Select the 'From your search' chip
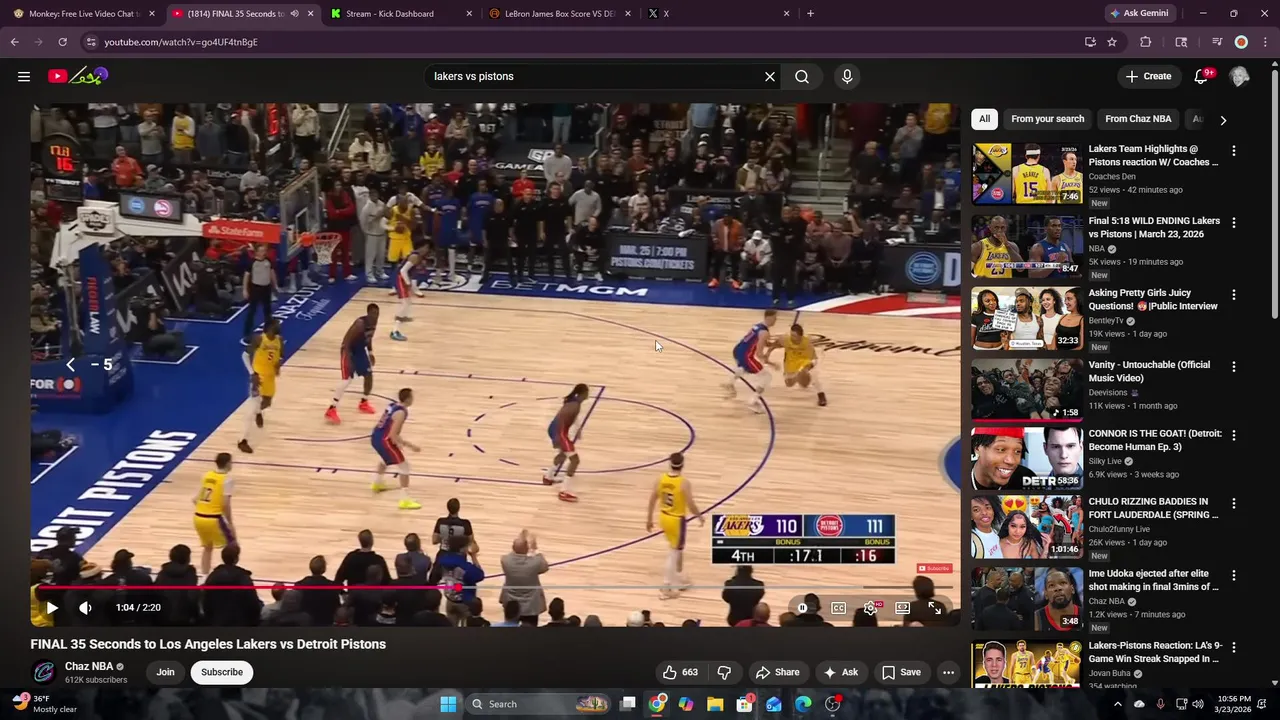The width and height of the screenshot is (1280, 720). pos(1047,119)
